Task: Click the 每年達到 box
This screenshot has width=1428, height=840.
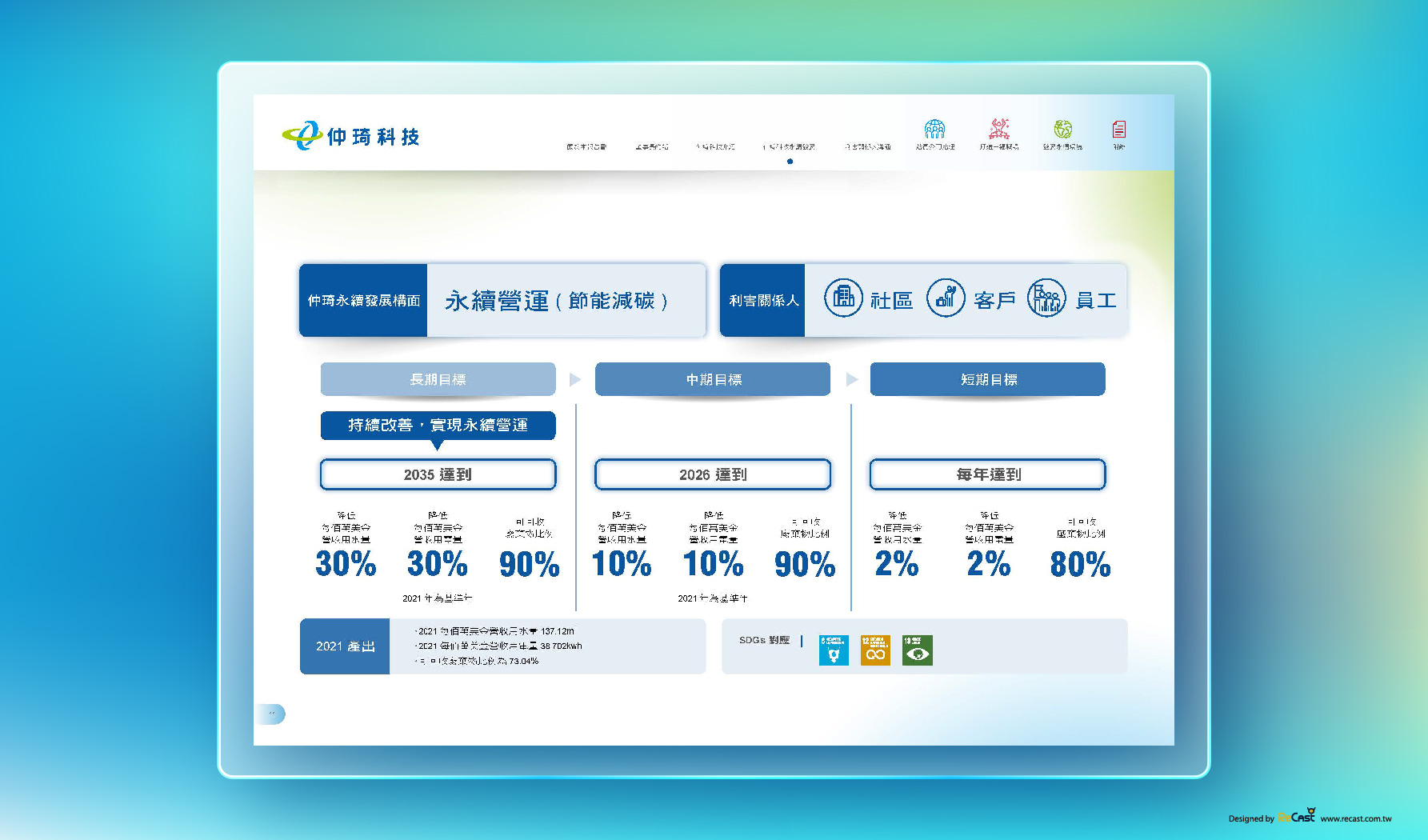Action: pos(988,474)
